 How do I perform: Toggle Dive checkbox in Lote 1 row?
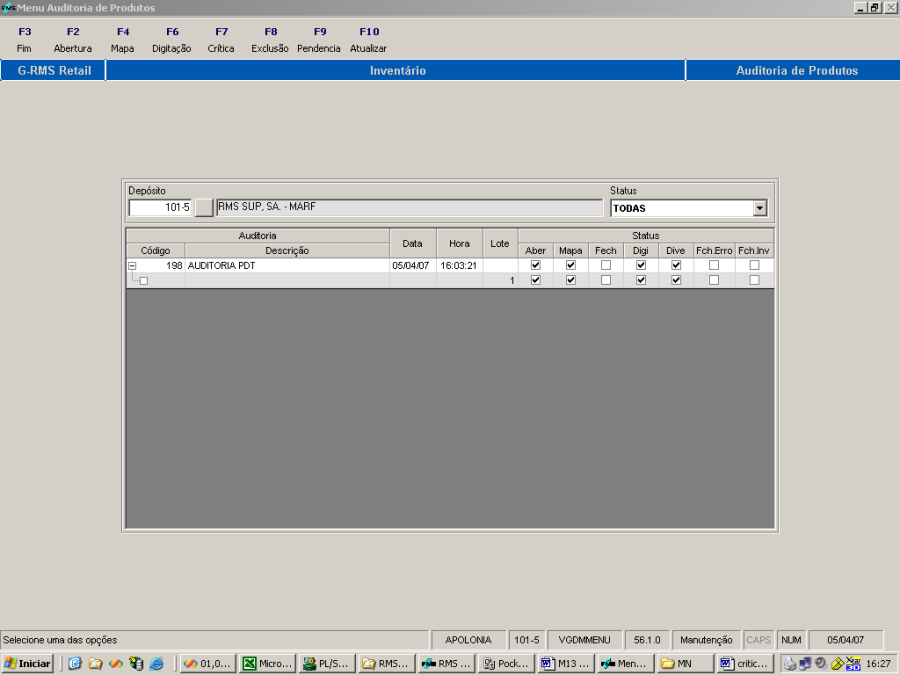(x=676, y=280)
